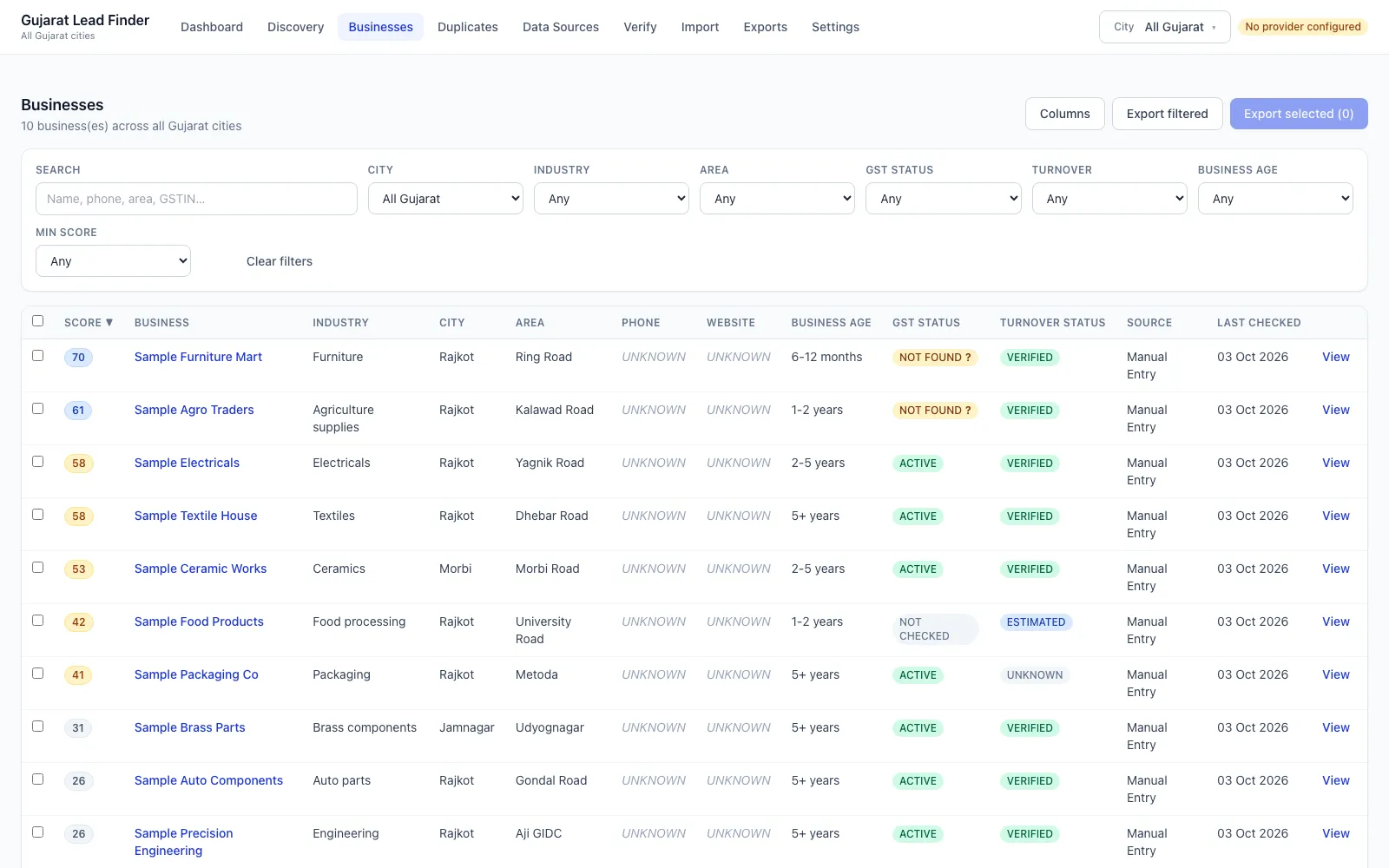Click the ESTIMATED turnover status badge

(1036, 622)
